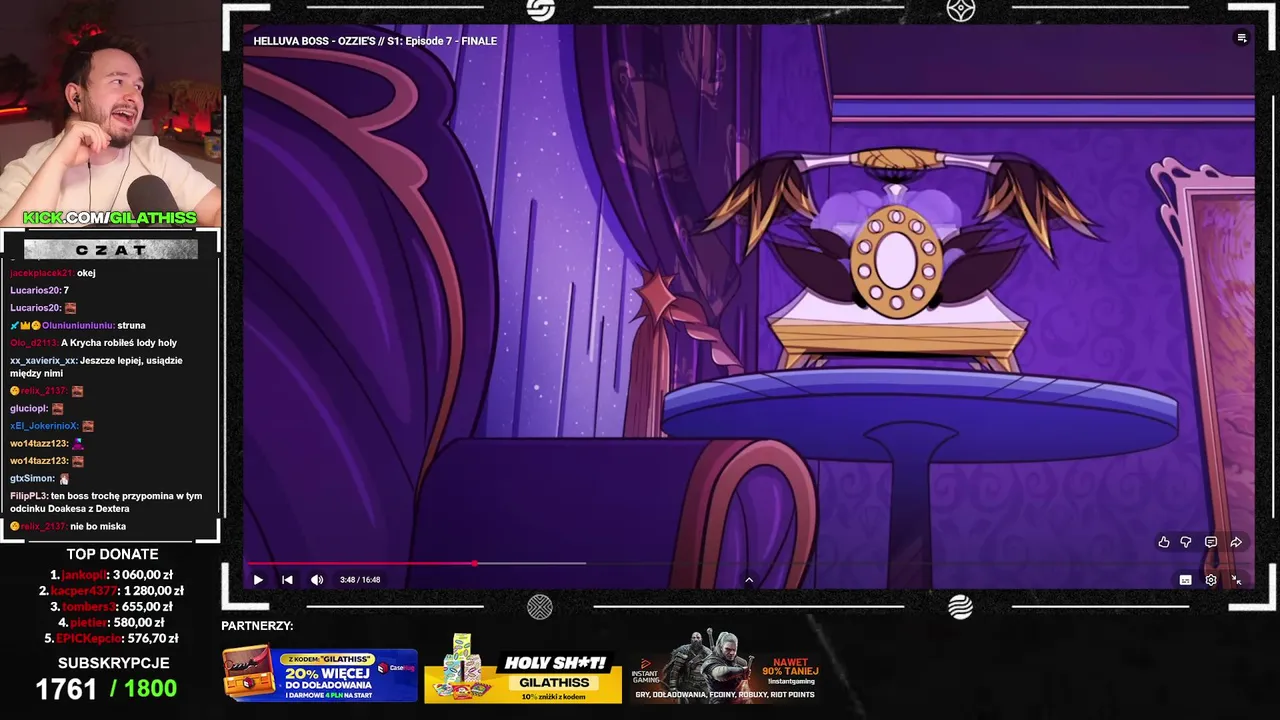Click the subscription goal / 1800

pyautogui.click(x=143, y=689)
